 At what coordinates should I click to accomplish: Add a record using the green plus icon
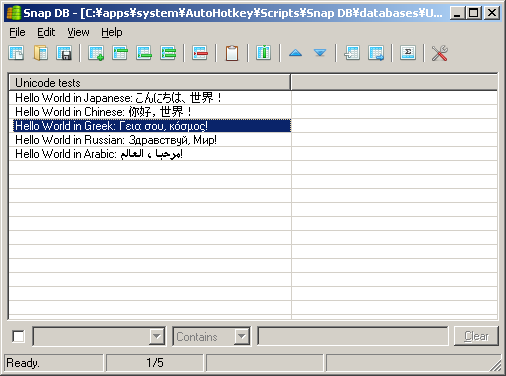click(96, 53)
